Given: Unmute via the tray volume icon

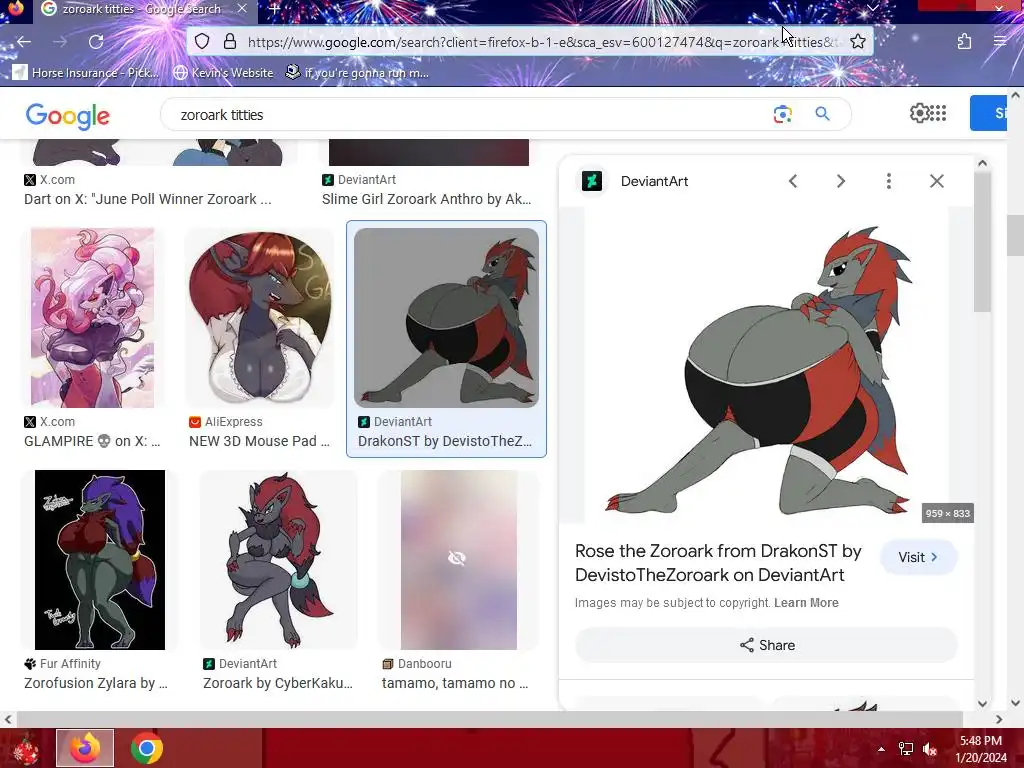Looking at the screenshot, I should pyautogui.click(x=930, y=749).
